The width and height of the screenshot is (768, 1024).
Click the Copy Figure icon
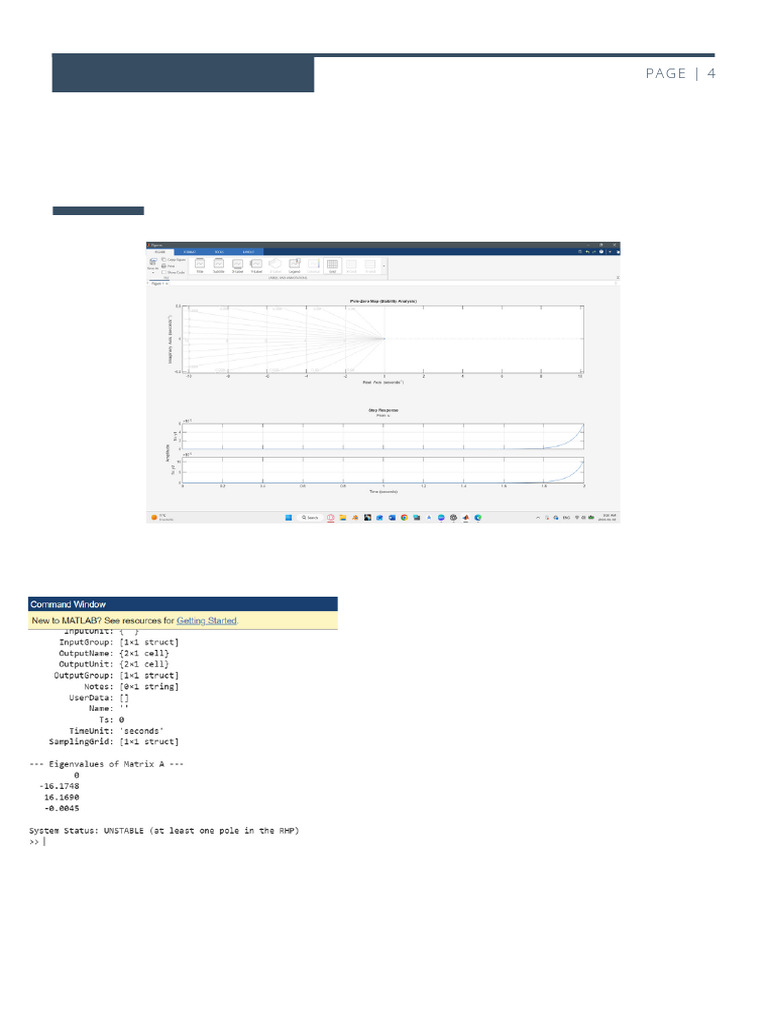coord(164,259)
